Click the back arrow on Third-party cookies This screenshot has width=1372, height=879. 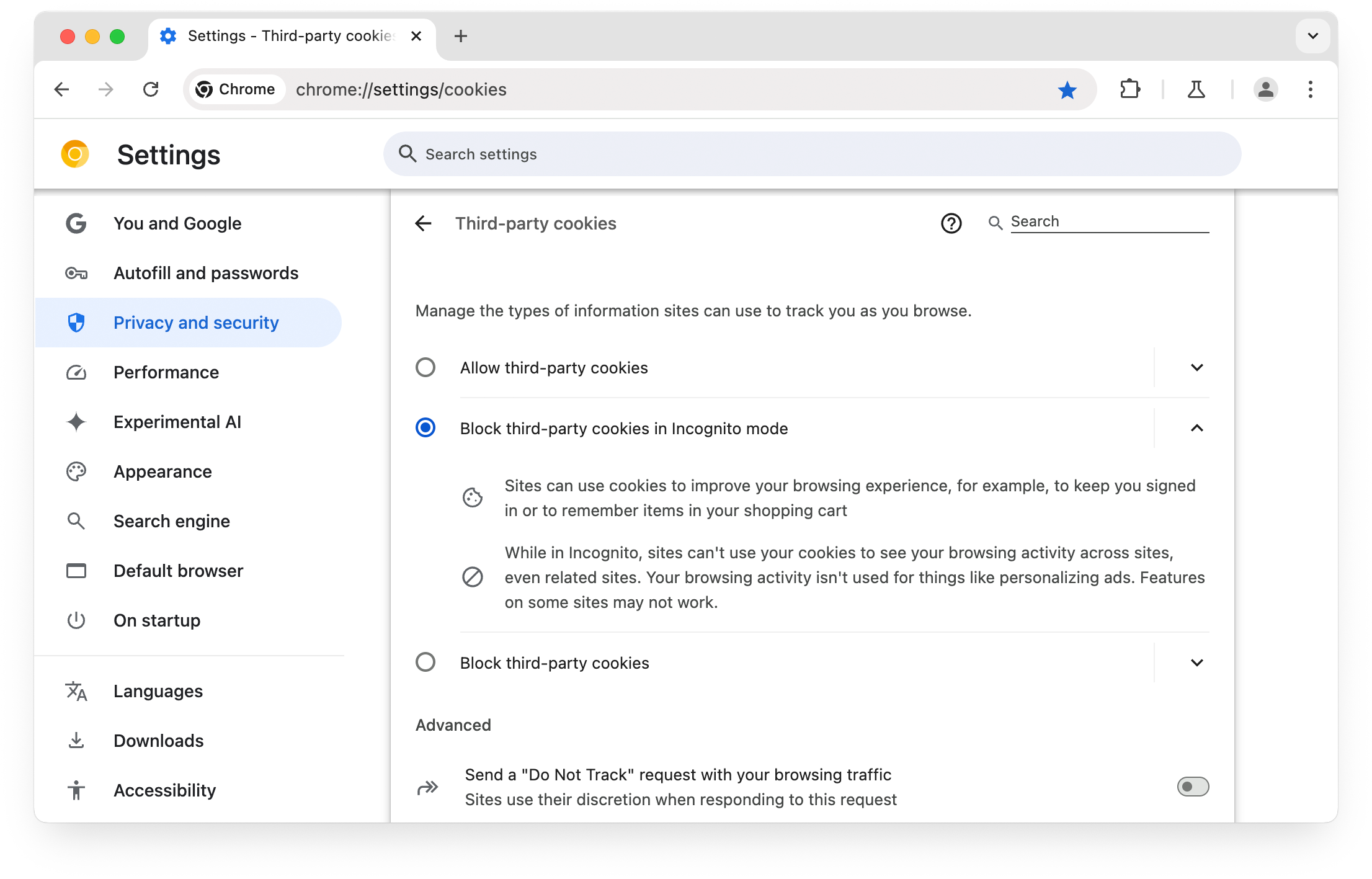pyautogui.click(x=425, y=222)
